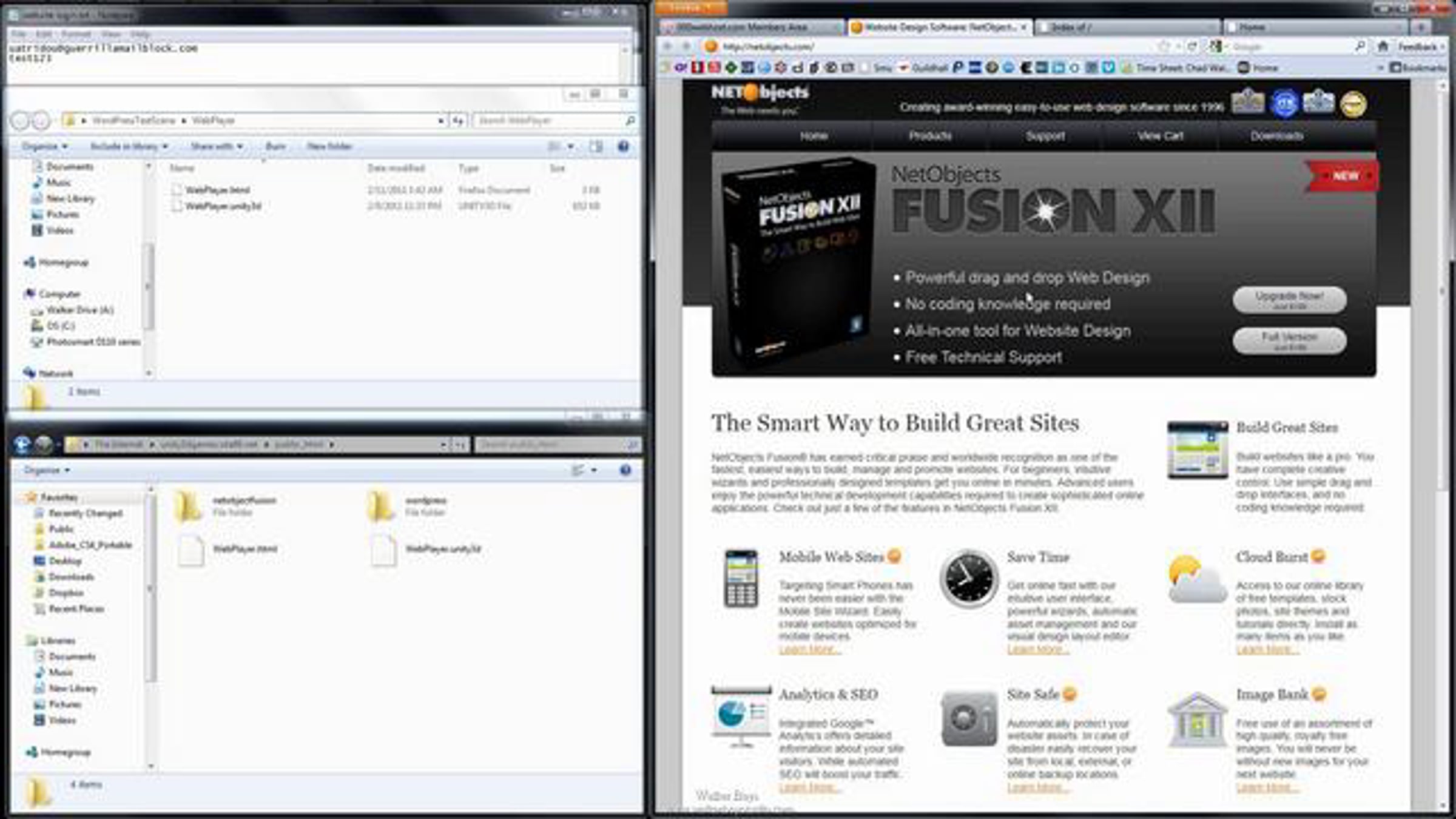Expand view options arrow in WebPlayer Explorer window
1456x819 pixels.
pos(570,146)
